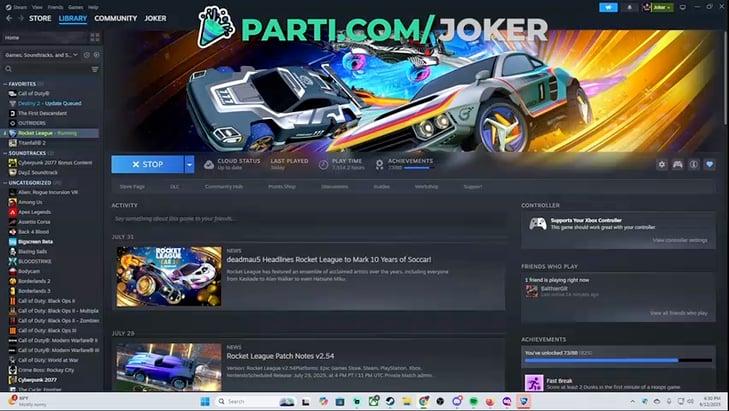The height and width of the screenshot is (411, 729).
Task: Stop the running Rocket League game
Action: pos(147,165)
